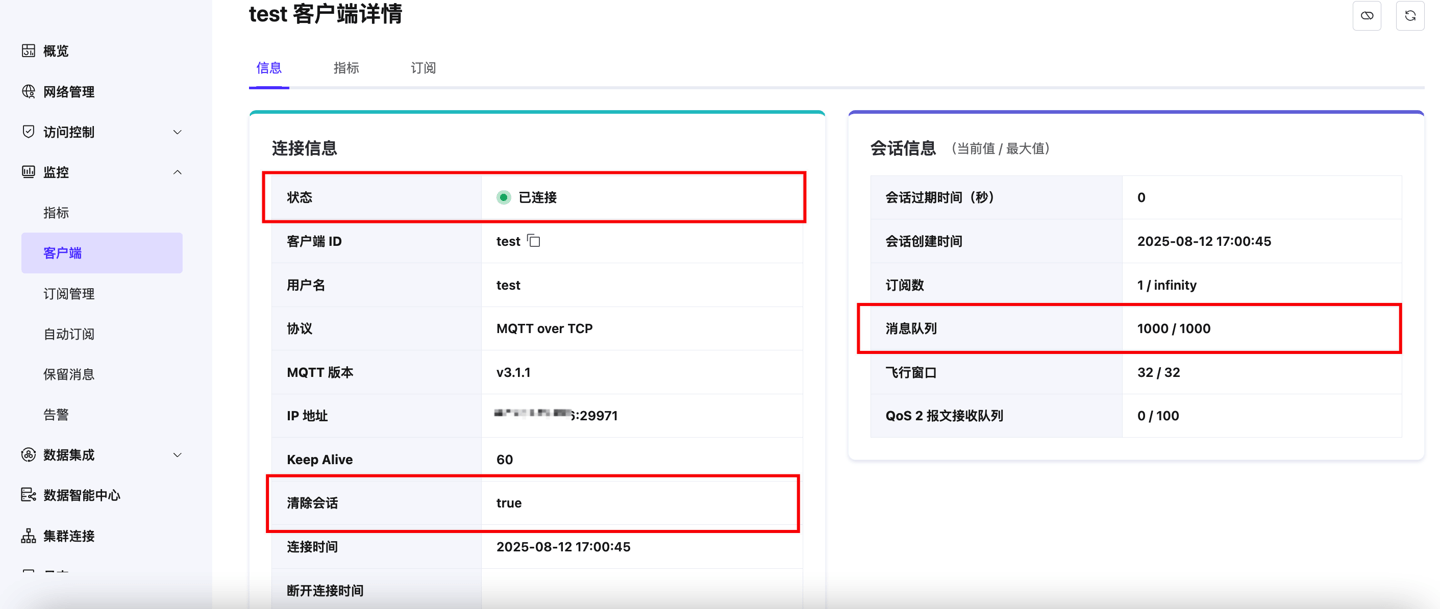Collapse the 监控 menu chevron
Viewport: 1440px width, 609px height.
pos(177,172)
